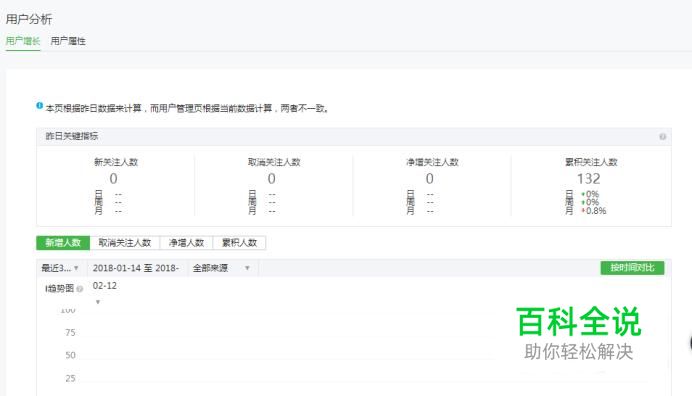Open the 用户属性 tab
Screen dimensions: 692x396
[x=68, y=41]
